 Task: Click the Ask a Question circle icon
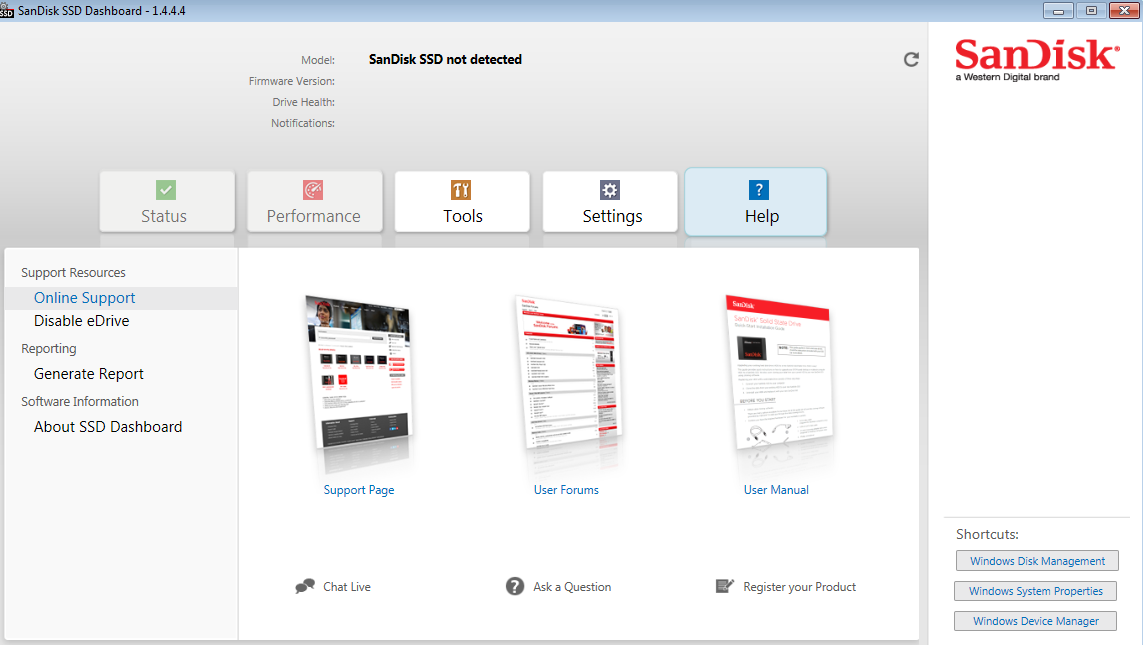pyautogui.click(x=515, y=587)
